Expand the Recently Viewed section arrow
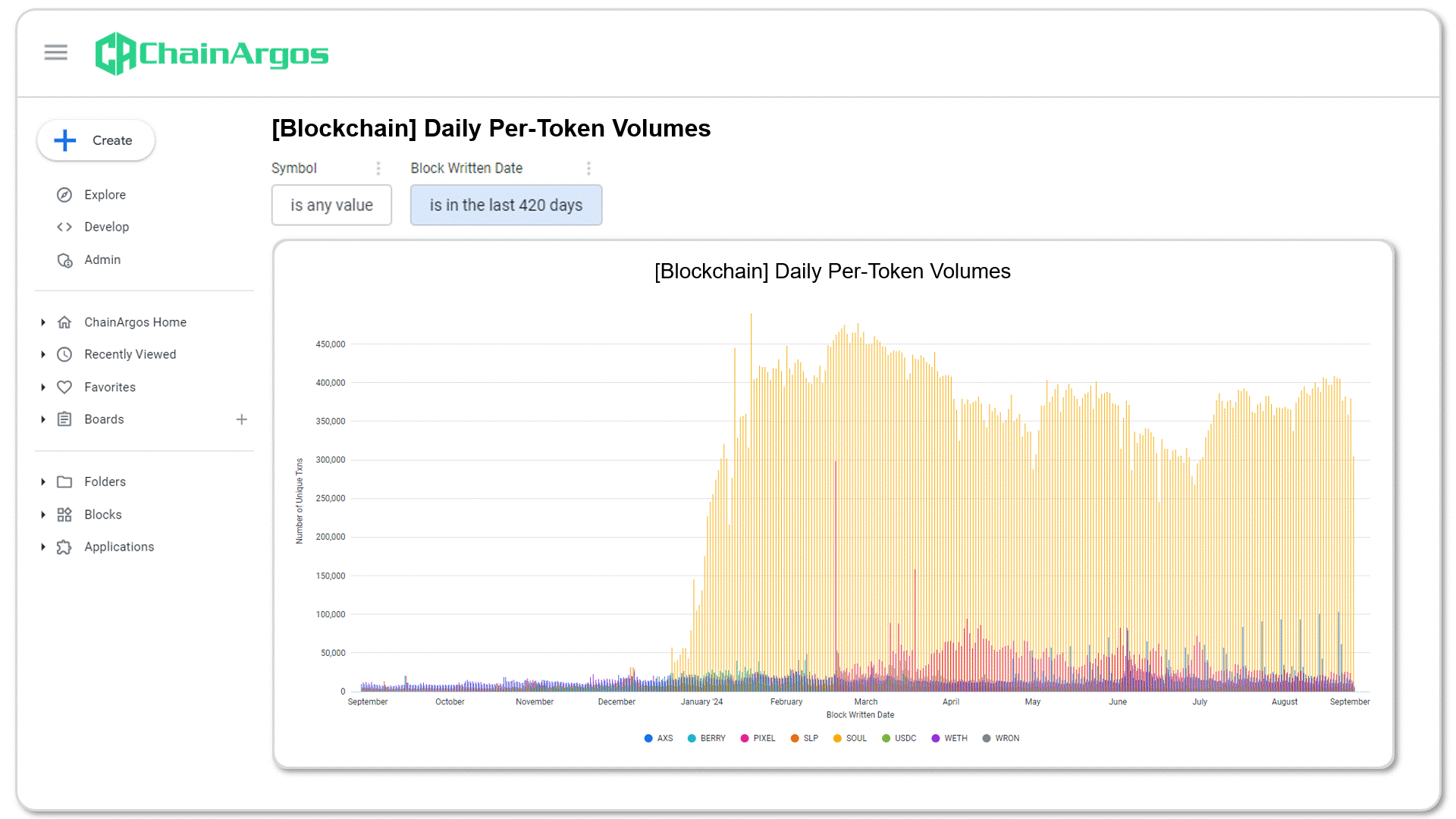The image size is (1456, 819). (43, 355)
